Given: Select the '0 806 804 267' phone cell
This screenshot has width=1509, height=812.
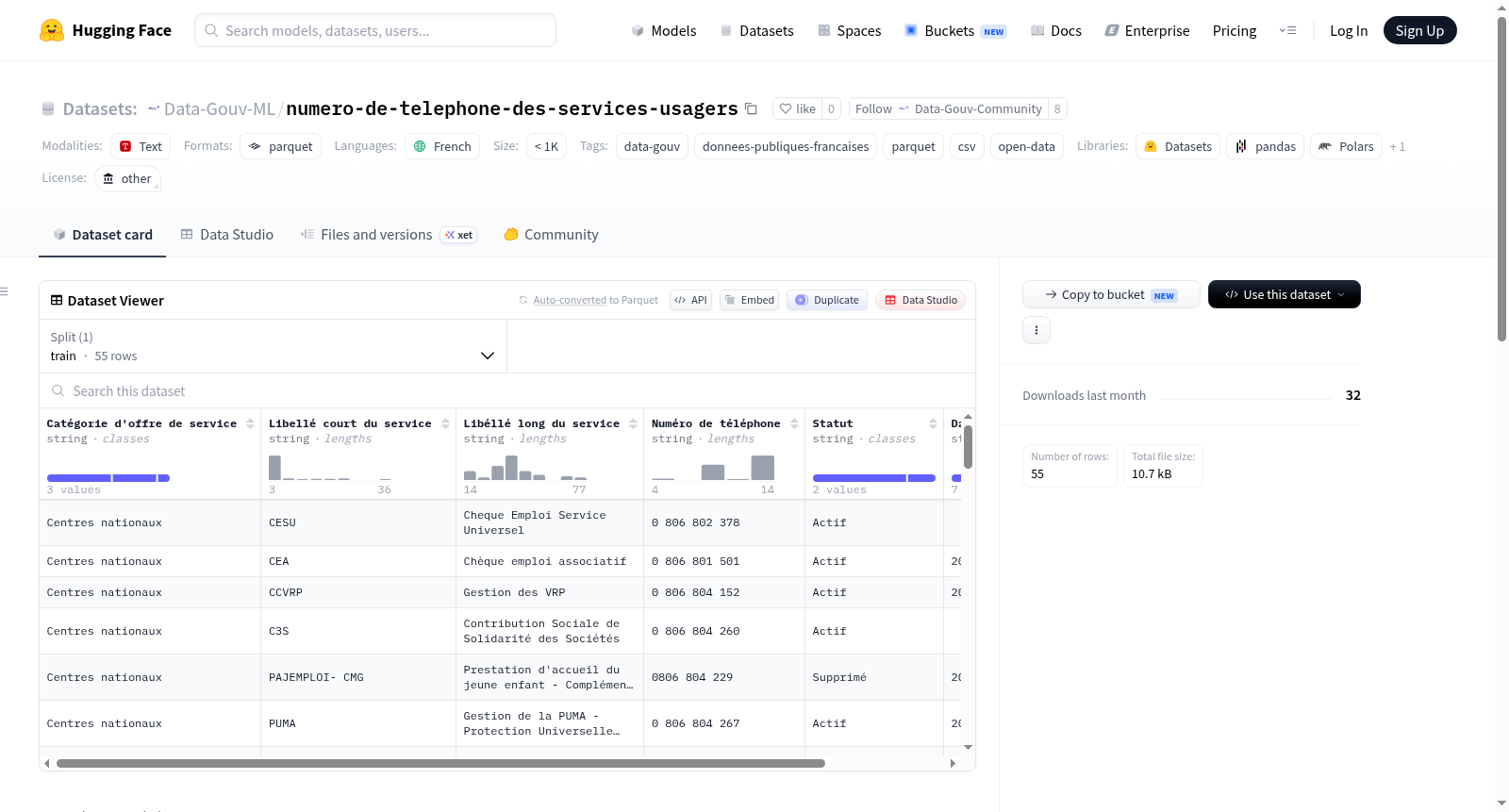Looking at the screenshot, I should (x=724, y=723).
